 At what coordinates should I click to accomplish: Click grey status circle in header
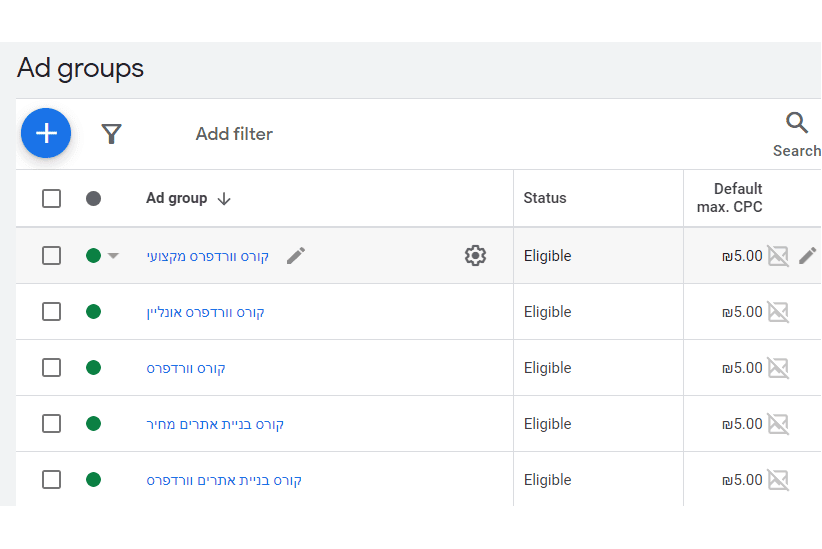(93, 199)
